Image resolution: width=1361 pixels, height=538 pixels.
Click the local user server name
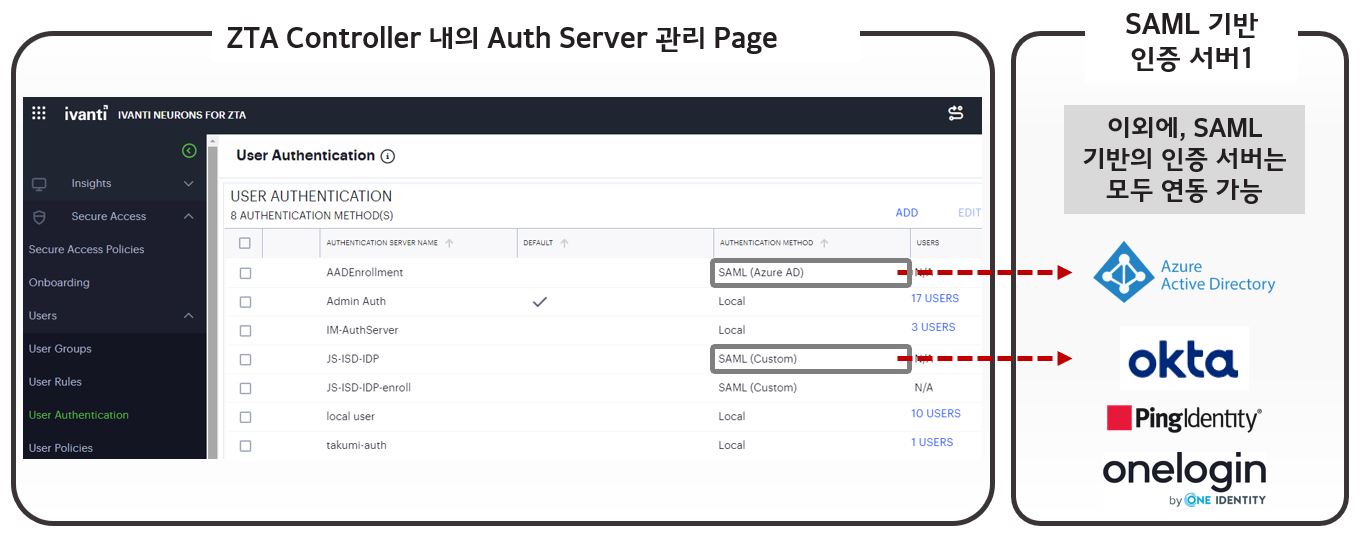tap(350, 417)
